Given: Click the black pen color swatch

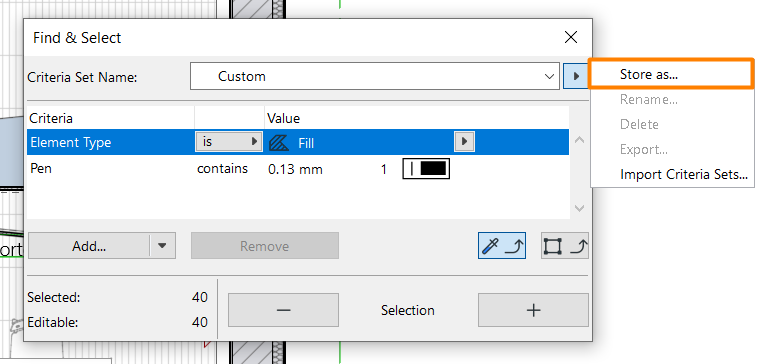Looking at the screenshot, I should tap(426, 169).
